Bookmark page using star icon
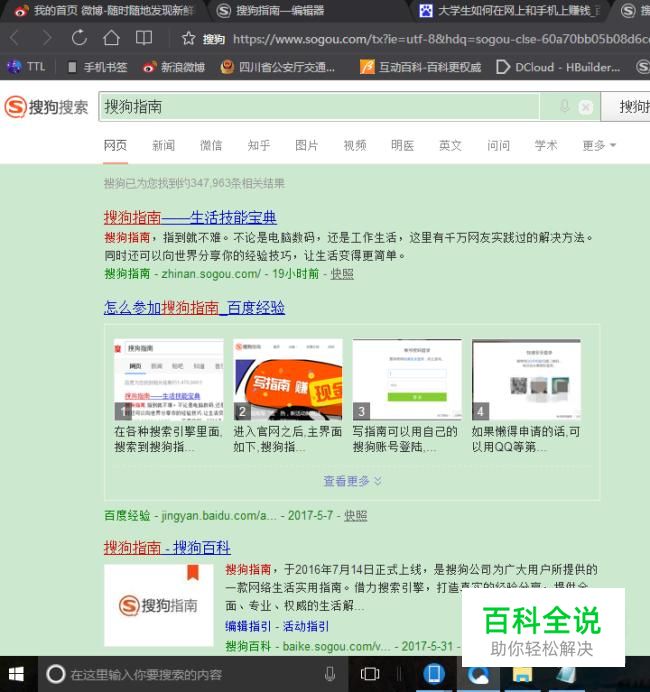The width and height of the screenshot is (650, 692). [x=188, y=39]
